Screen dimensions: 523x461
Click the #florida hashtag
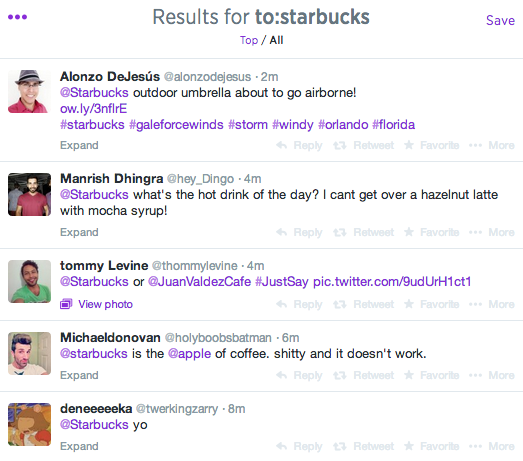click(394, 125)
